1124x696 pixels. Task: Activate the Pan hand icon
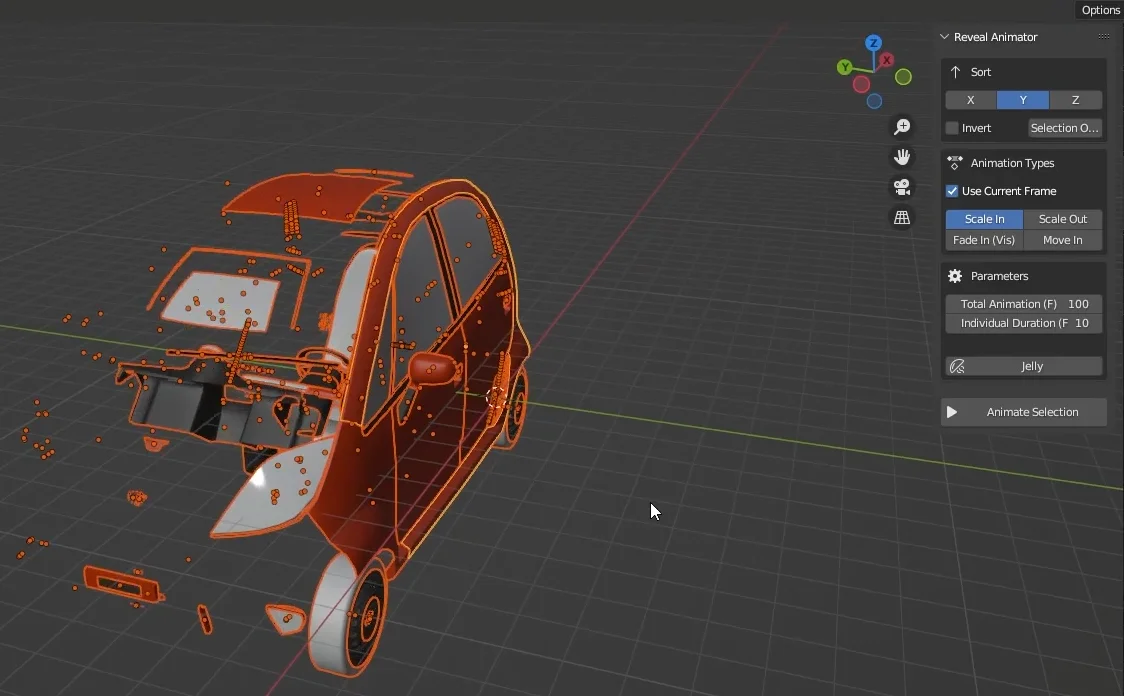click(x=902, y=156)
